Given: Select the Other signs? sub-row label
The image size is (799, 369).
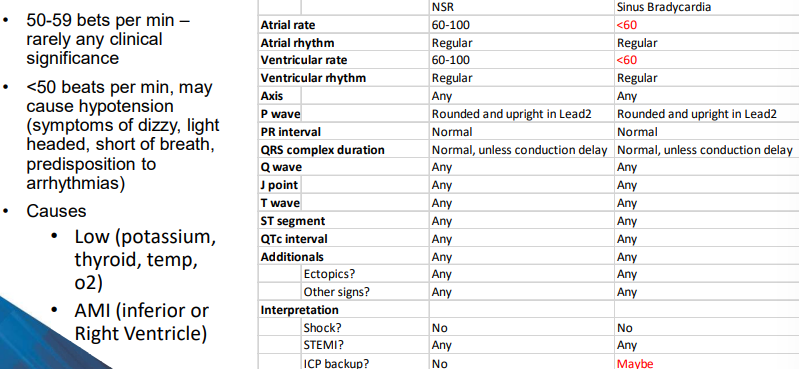Looking at the screenshot, I should [x=336, y=292].
